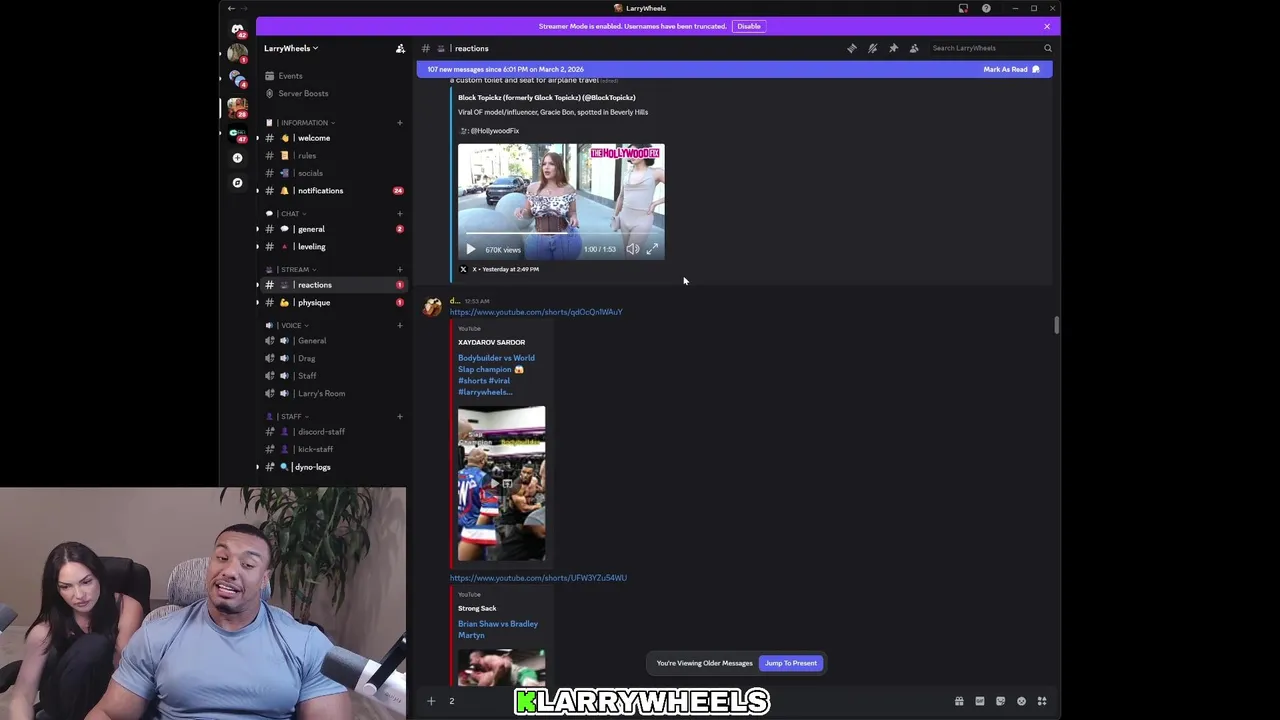
Task: Select the socials channel
Action: pyautogui.click(x=331, y=173)
